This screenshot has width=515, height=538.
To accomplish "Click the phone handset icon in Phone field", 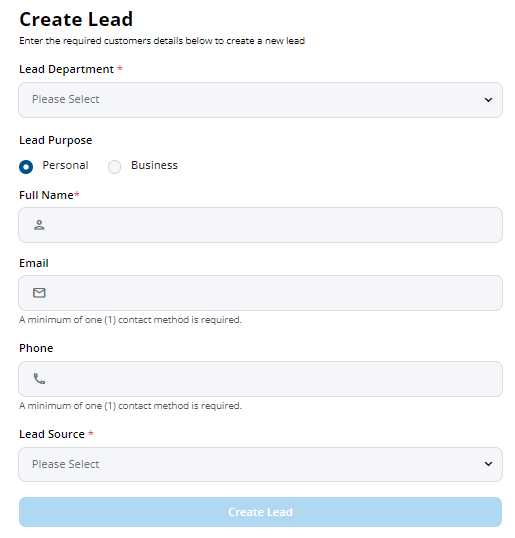I will coord(39,378).
